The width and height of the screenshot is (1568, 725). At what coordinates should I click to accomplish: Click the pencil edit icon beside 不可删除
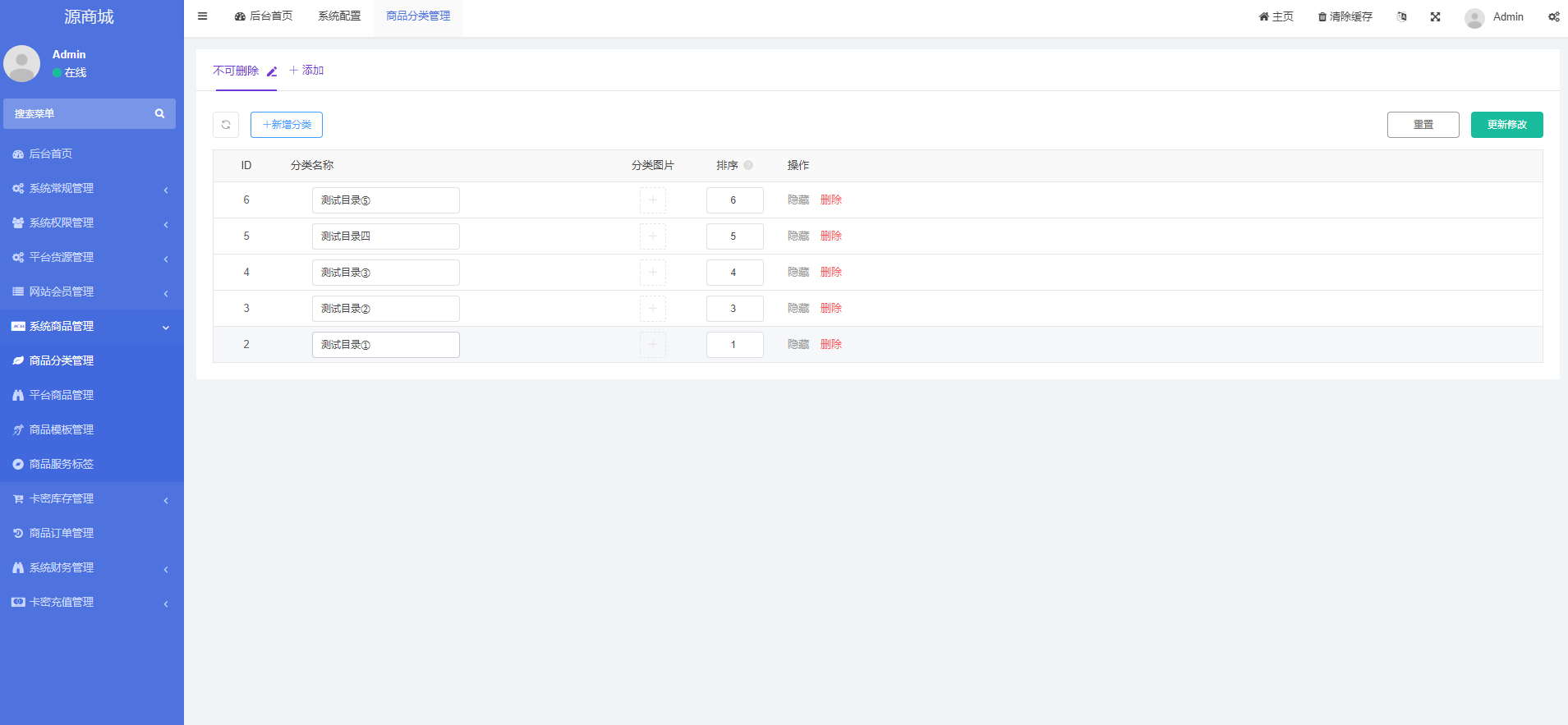(x=272, y=71)
